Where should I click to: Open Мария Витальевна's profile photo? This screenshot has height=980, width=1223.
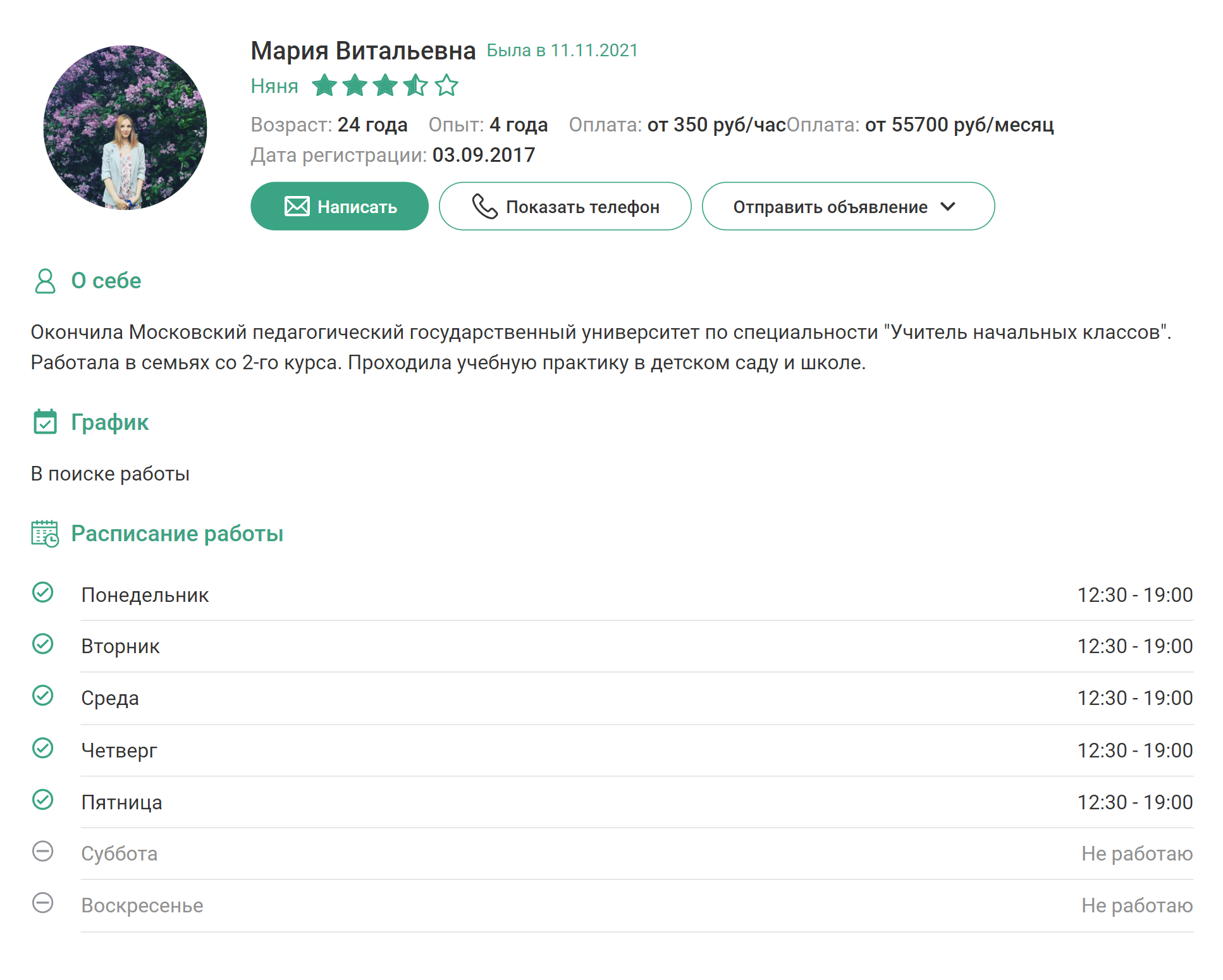tap(125, 127)
